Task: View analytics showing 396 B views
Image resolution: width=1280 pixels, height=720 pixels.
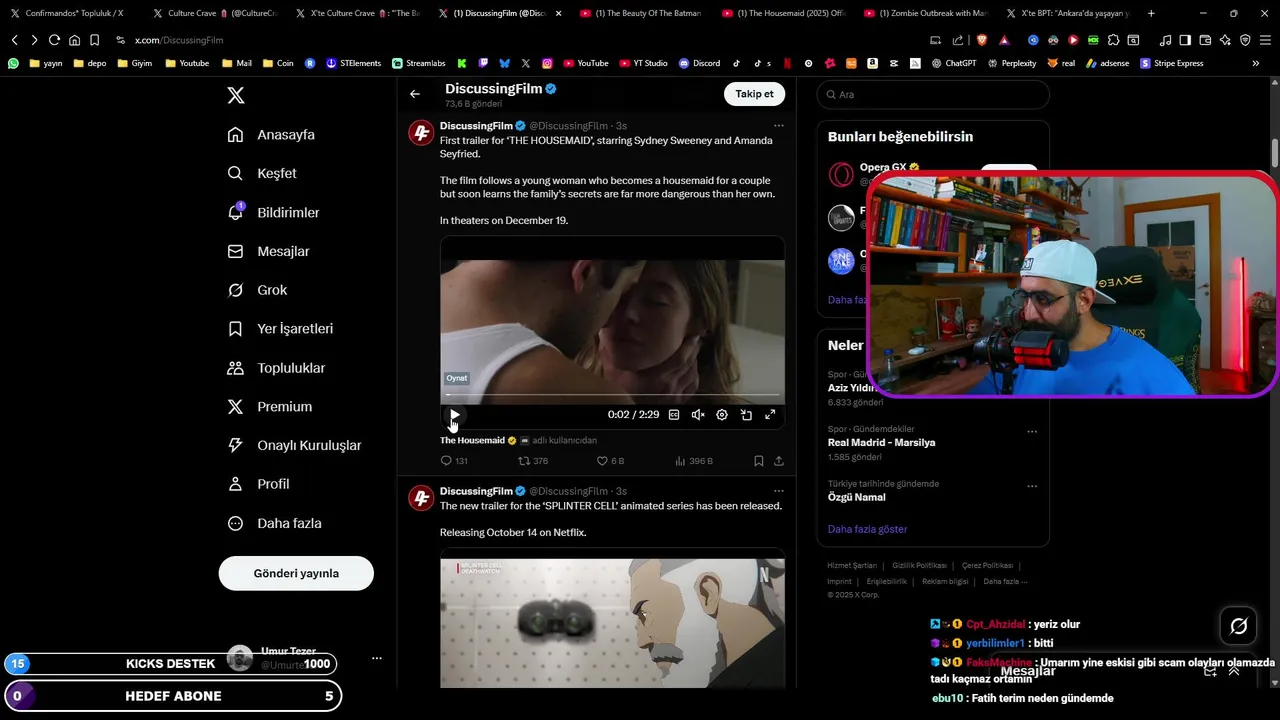Action: [x=694, y=461]
